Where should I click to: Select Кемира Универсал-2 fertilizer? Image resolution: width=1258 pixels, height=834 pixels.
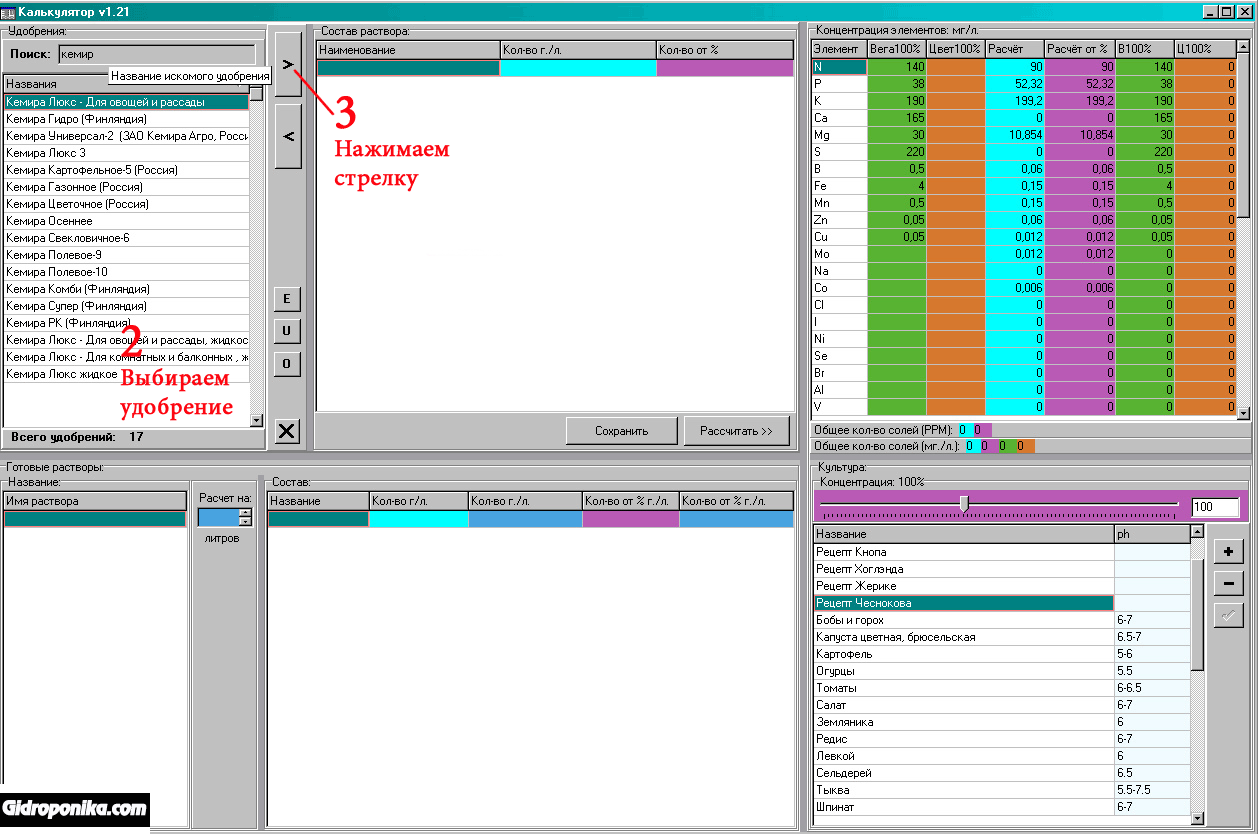point(126,136)
